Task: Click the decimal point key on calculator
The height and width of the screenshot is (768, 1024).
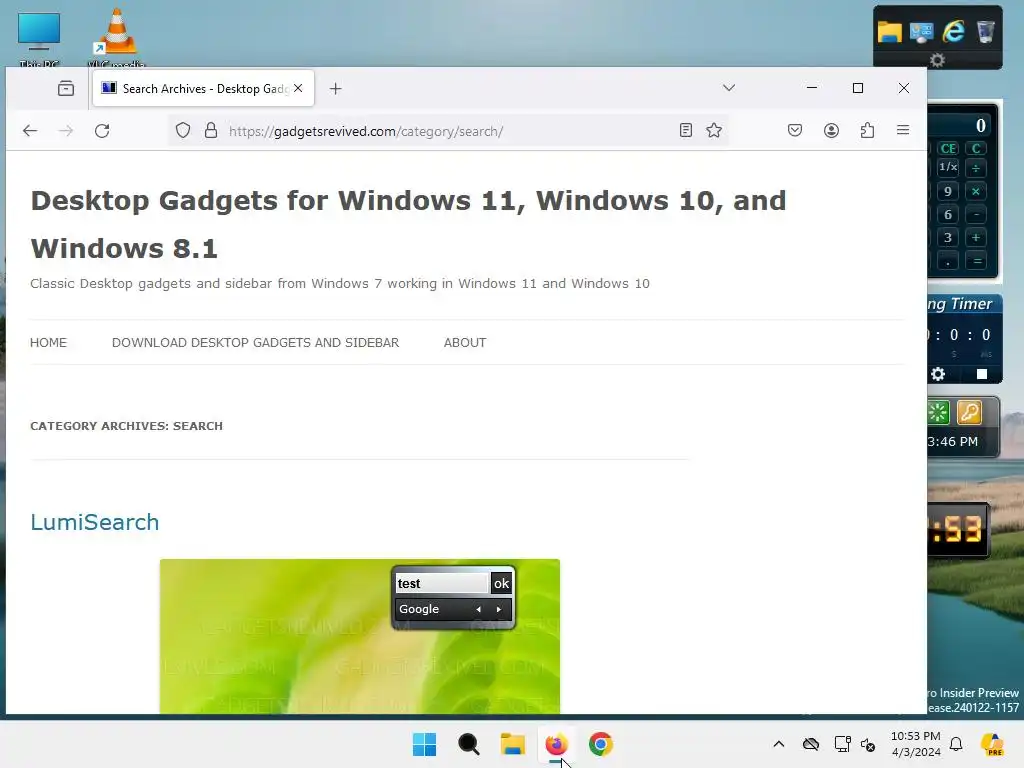Action: pyautogui.click(x=948, y=261)
